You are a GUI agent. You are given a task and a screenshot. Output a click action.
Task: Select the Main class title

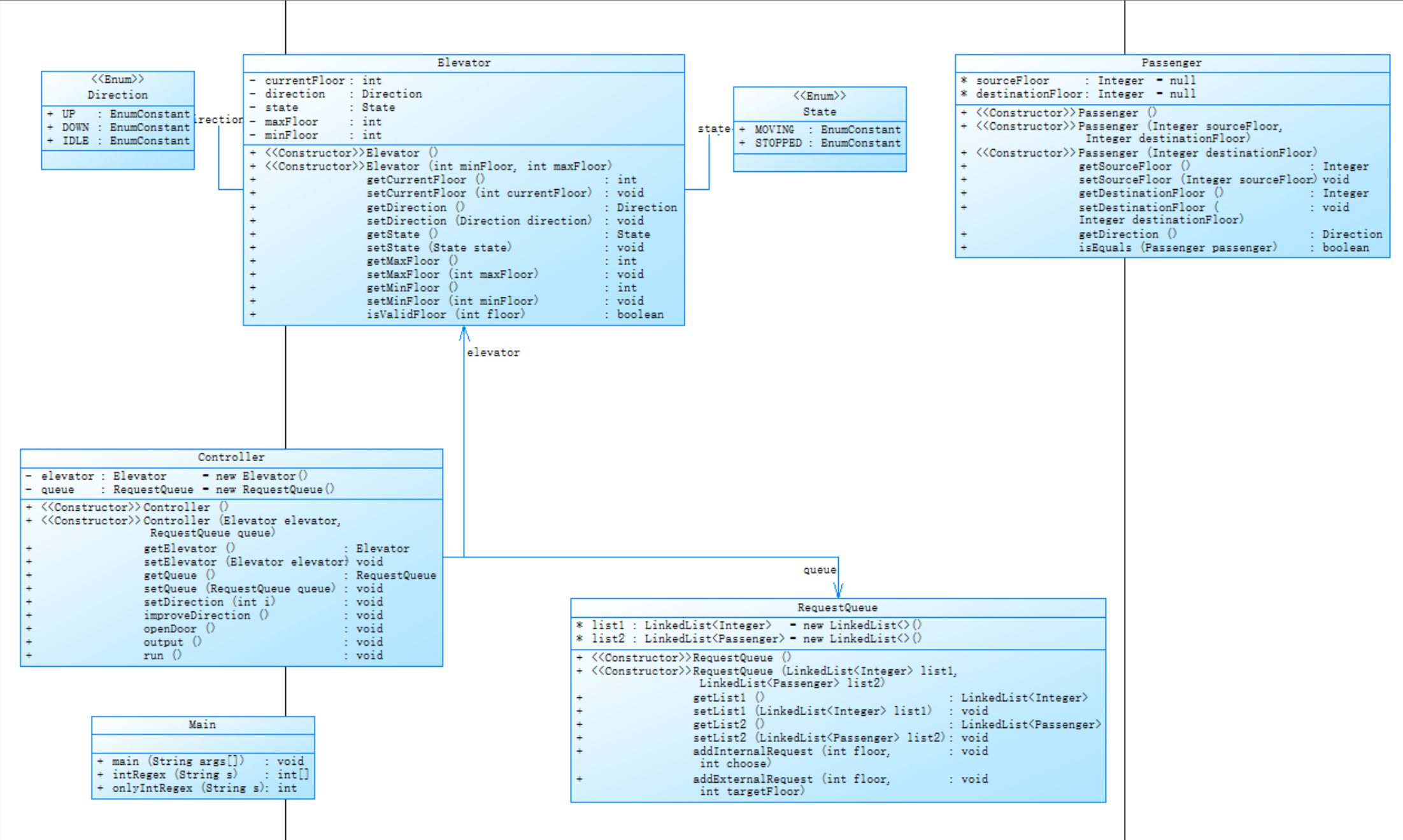[x=202, y=725]
